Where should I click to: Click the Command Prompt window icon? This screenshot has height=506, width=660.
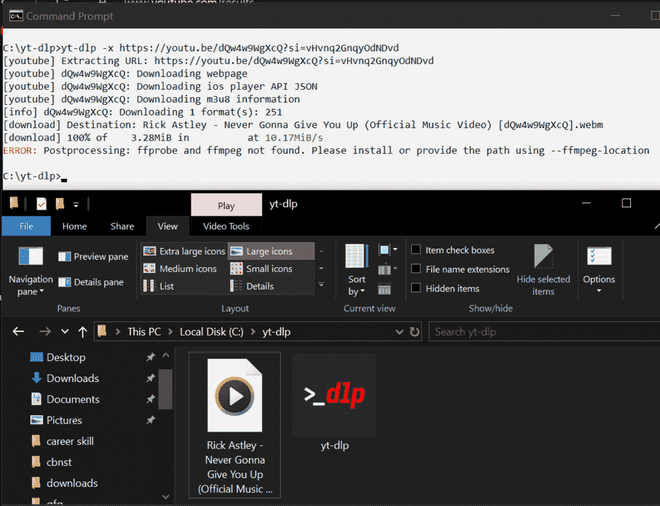[16, 16]
